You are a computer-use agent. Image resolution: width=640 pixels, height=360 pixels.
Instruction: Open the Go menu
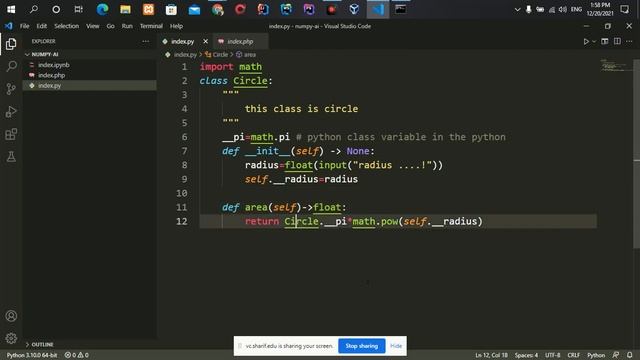(110, 26)
